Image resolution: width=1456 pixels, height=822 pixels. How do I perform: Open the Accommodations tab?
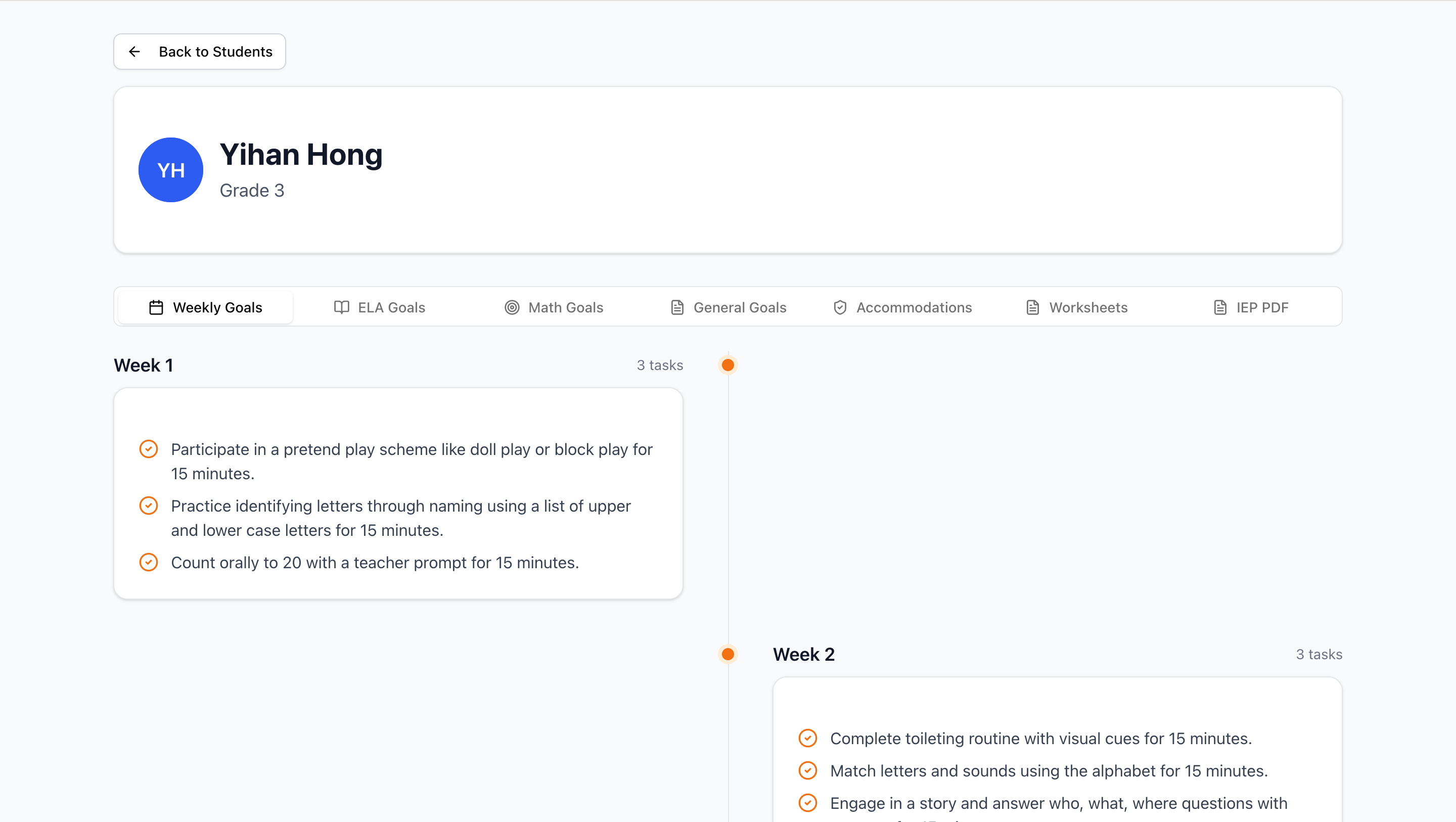click(x=902, y=307)
